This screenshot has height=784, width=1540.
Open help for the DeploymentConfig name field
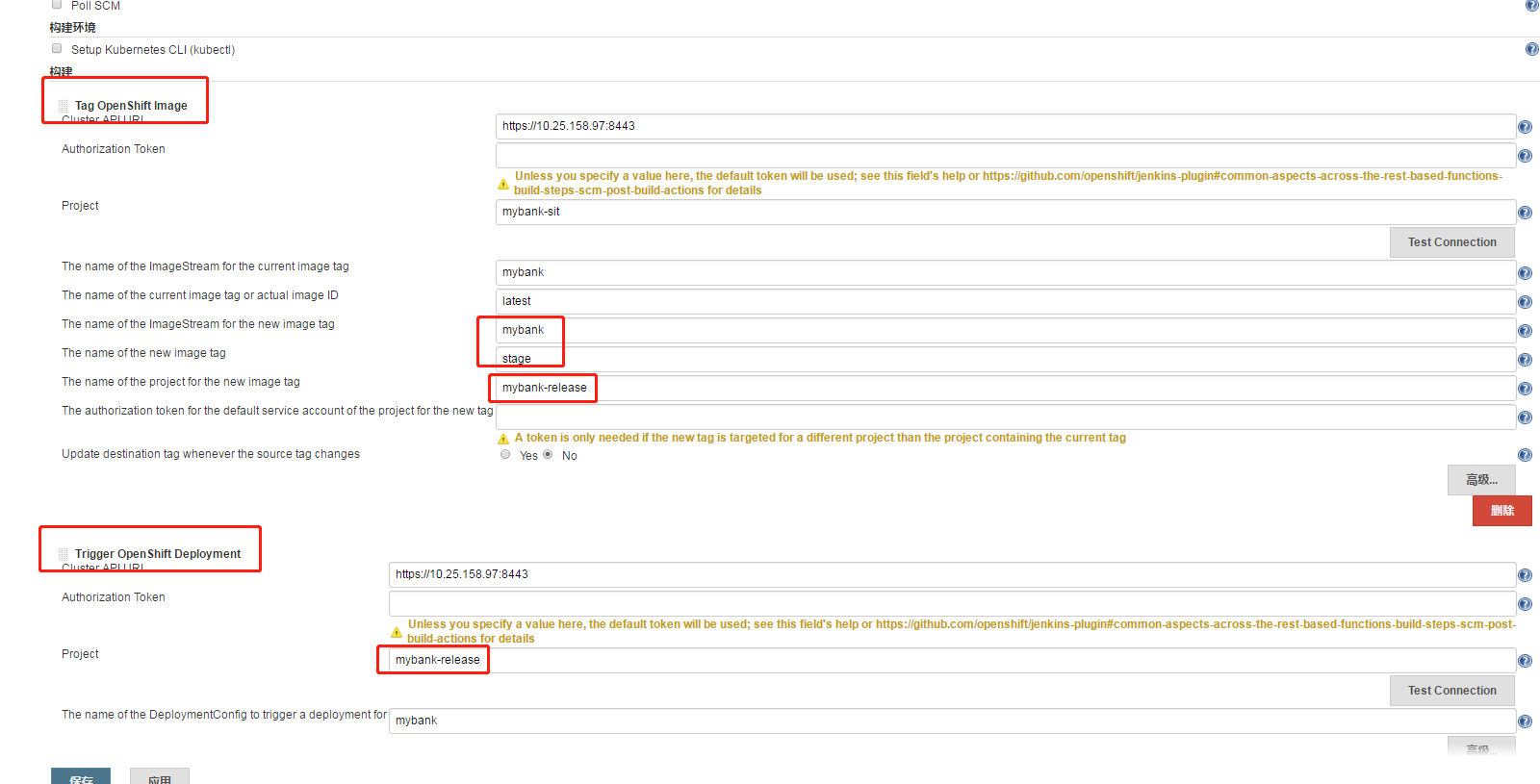[1525, 721]
